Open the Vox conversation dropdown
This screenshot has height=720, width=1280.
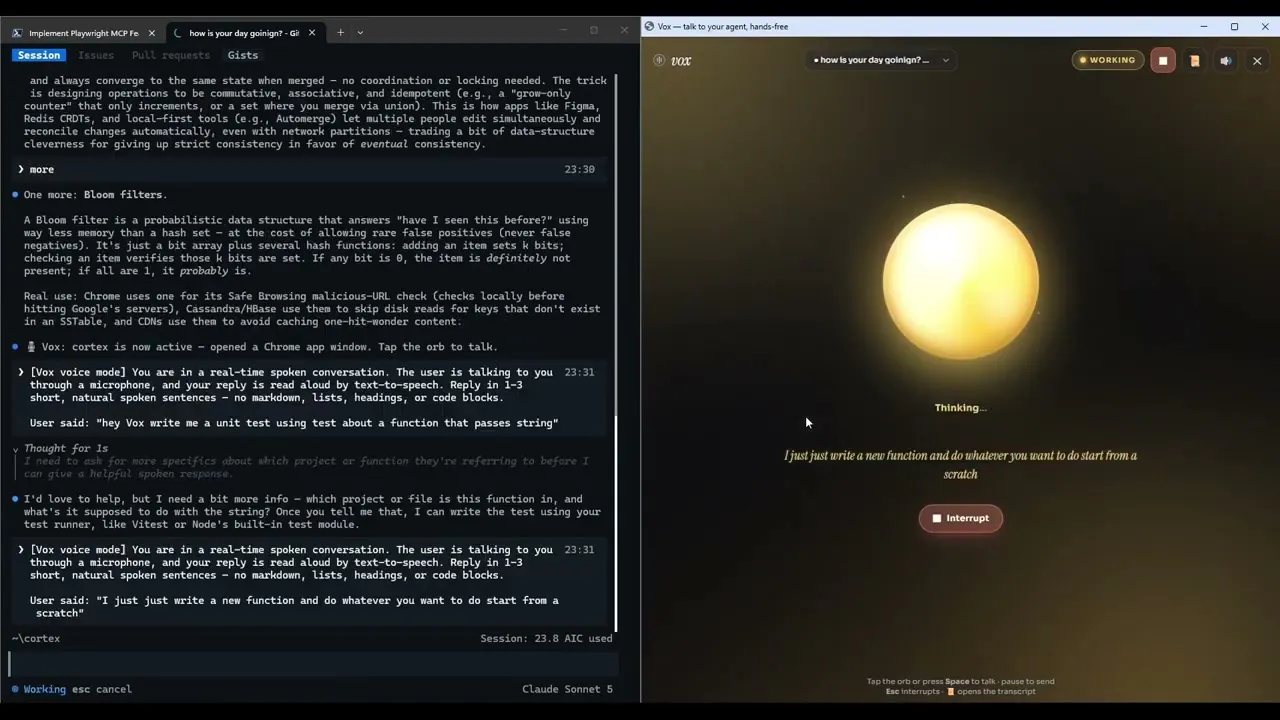(880, 60)
